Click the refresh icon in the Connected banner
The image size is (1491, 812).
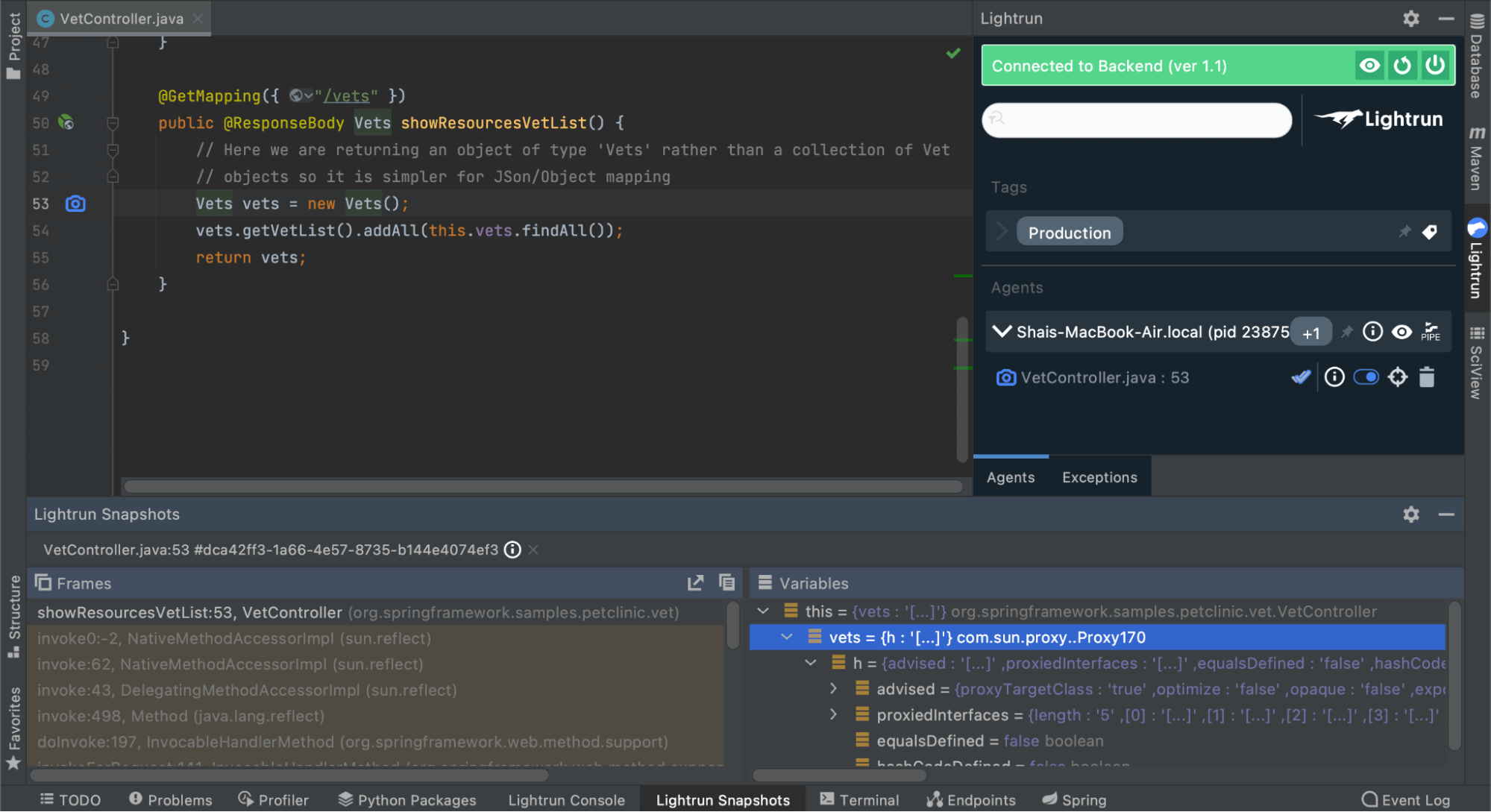(1402, 66)
